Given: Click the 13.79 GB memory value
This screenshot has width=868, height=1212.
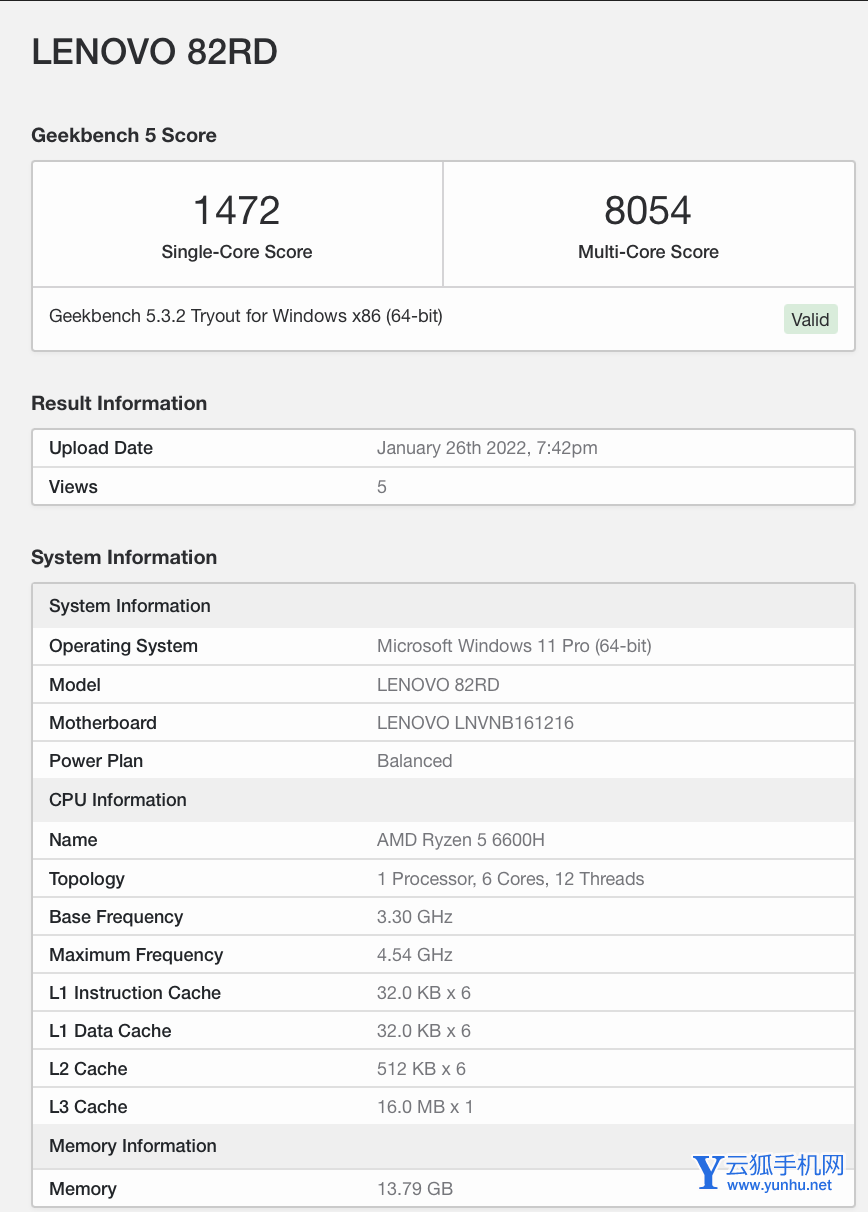Looking at the screenshot, I should (x=415, y=1189).
